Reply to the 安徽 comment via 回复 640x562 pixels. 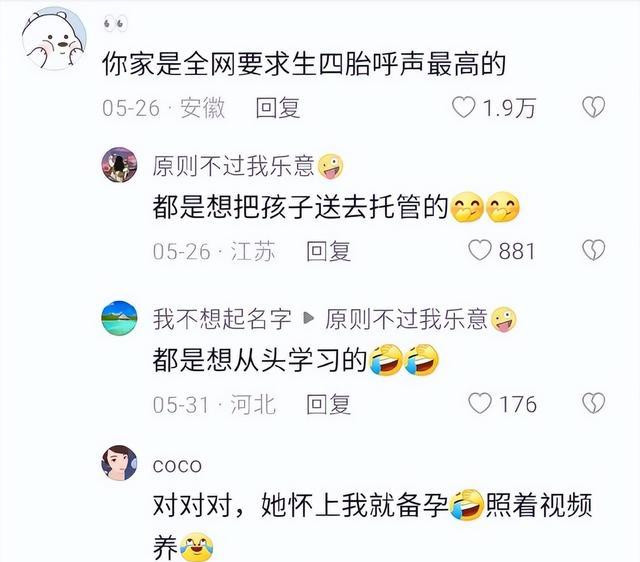click(x=278, y=108)
